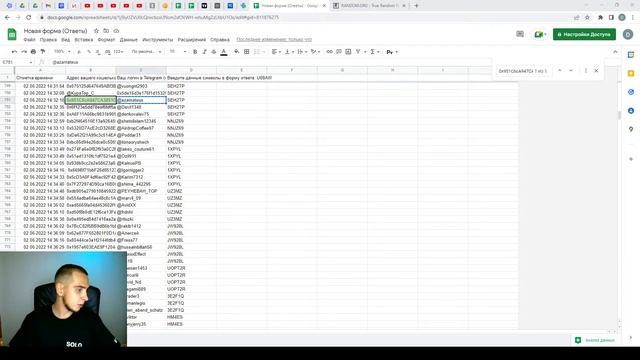The width and height of the screenshot is (640, 360).
Task: Open the Calendar side panel icon
Action: tap(631, 55)
